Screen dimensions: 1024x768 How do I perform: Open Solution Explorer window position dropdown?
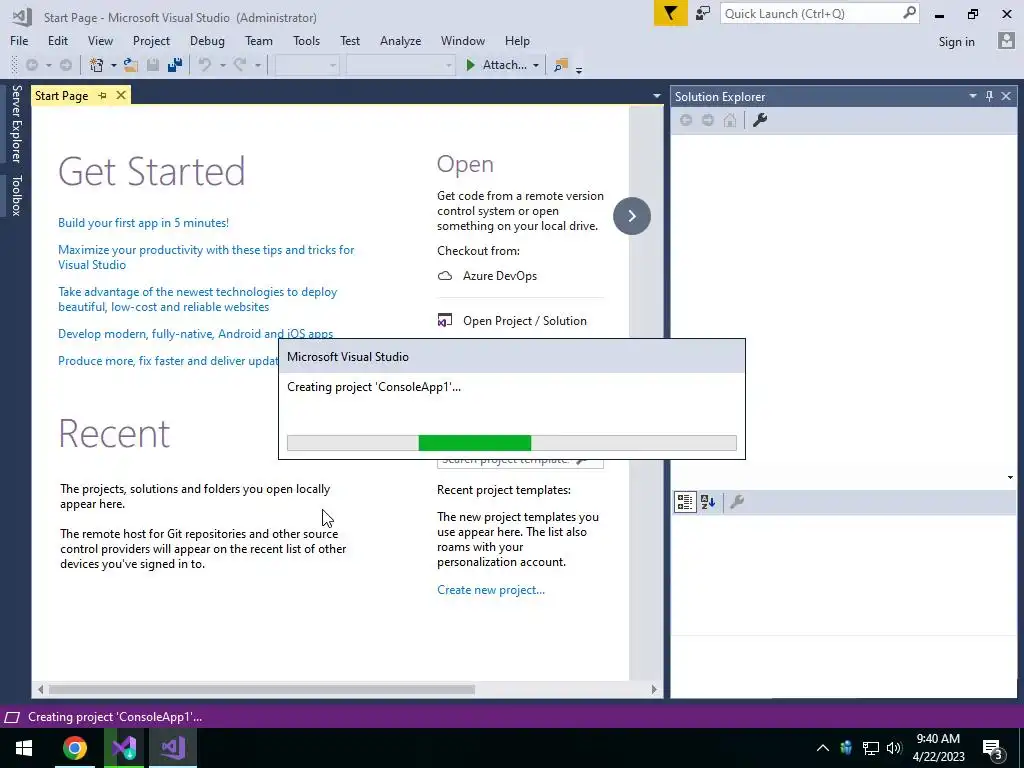click(x=972, y=96)
